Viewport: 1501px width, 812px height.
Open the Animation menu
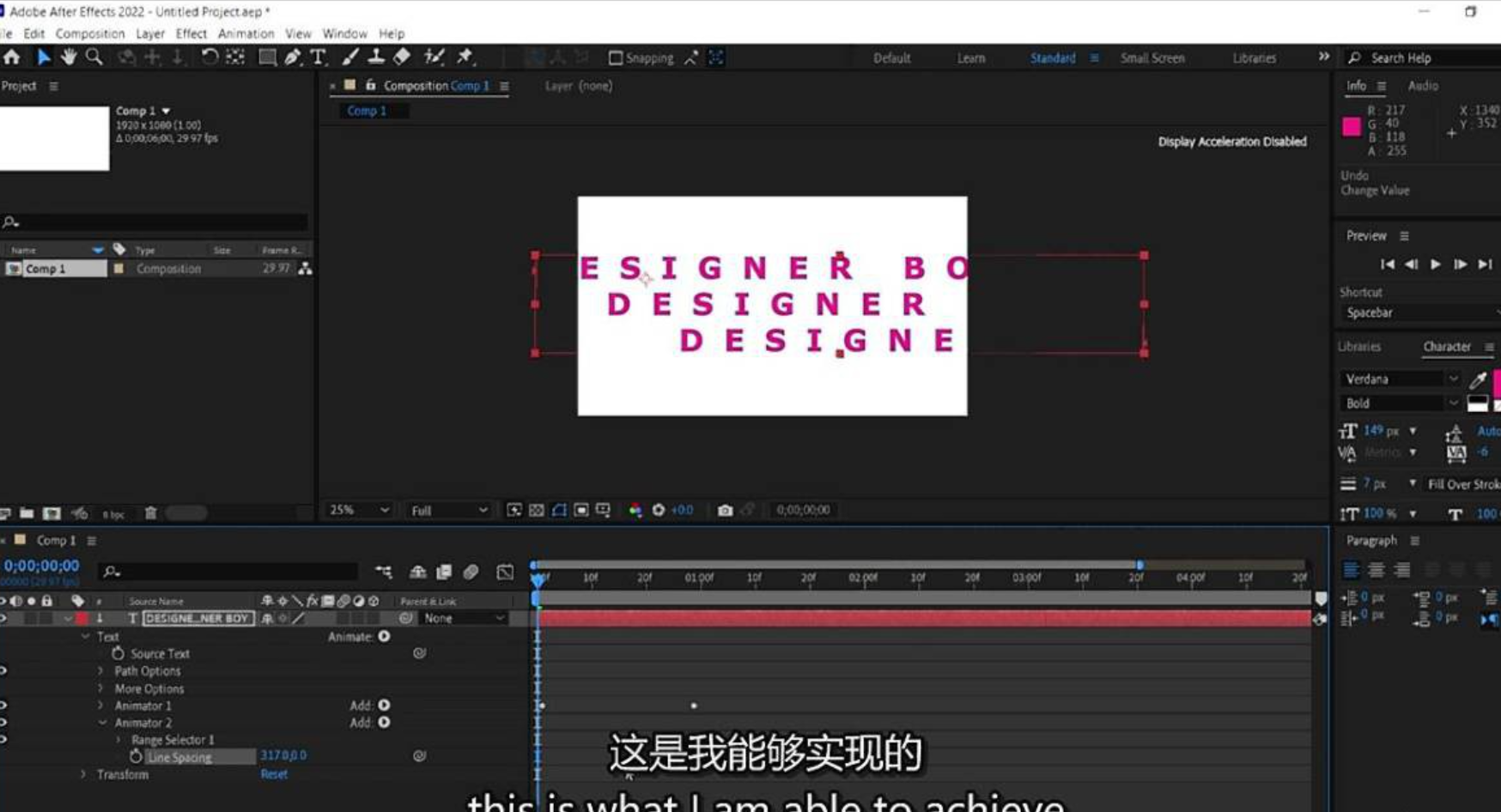click(246, 33)
